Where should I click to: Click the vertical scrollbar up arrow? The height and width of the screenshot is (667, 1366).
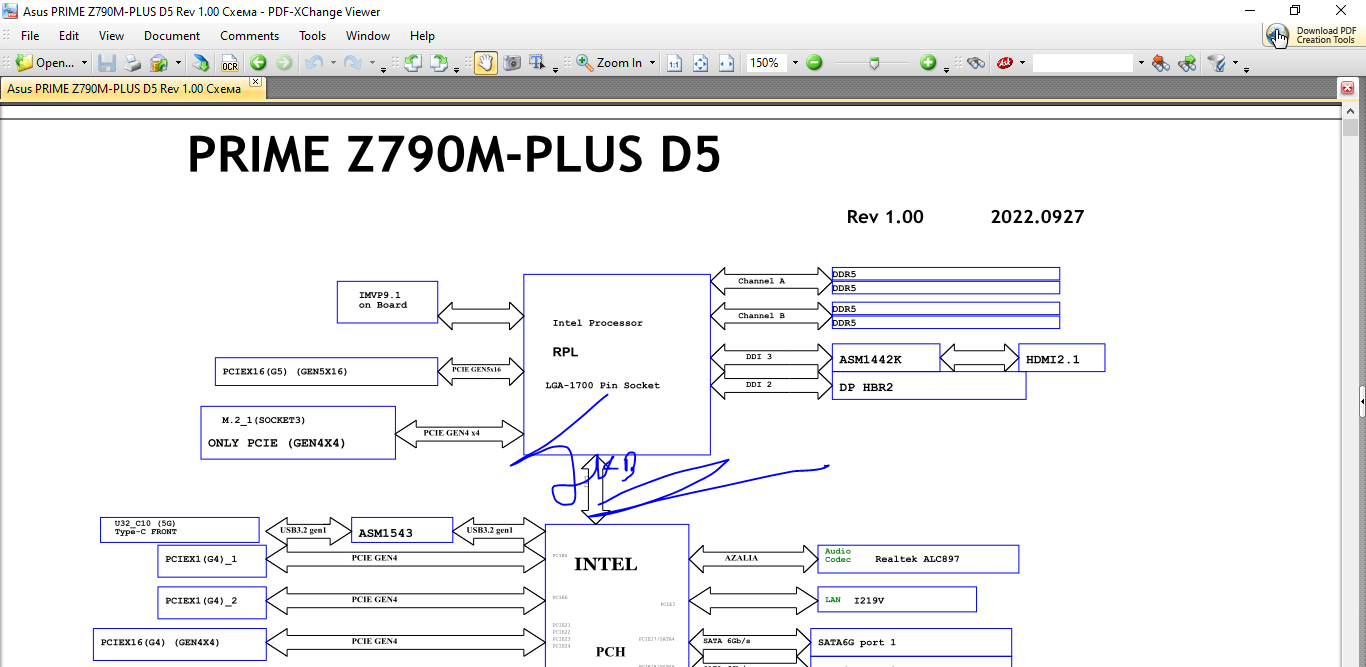pyautogui.click(x=1350, y=110)
